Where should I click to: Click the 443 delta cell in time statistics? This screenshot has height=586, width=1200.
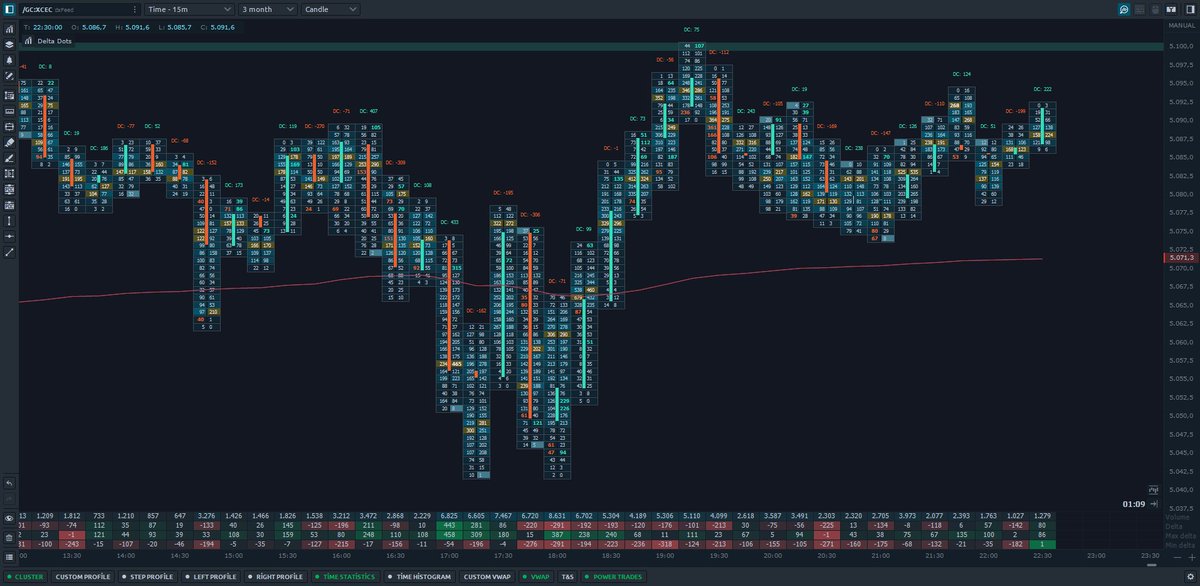(x=448, y=524)
